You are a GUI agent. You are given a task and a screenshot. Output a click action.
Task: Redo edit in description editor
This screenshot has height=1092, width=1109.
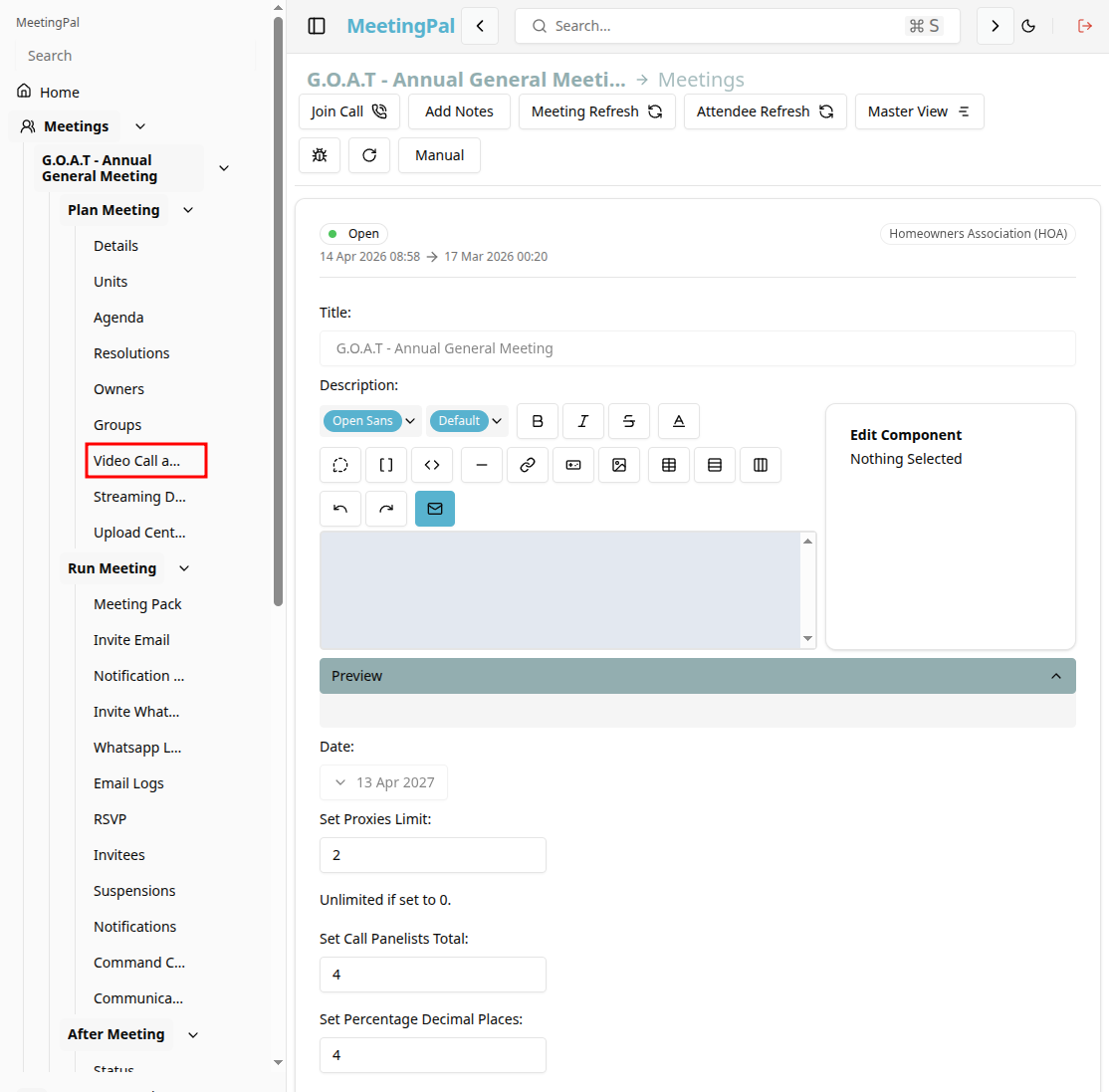click(x=386, y=509)
